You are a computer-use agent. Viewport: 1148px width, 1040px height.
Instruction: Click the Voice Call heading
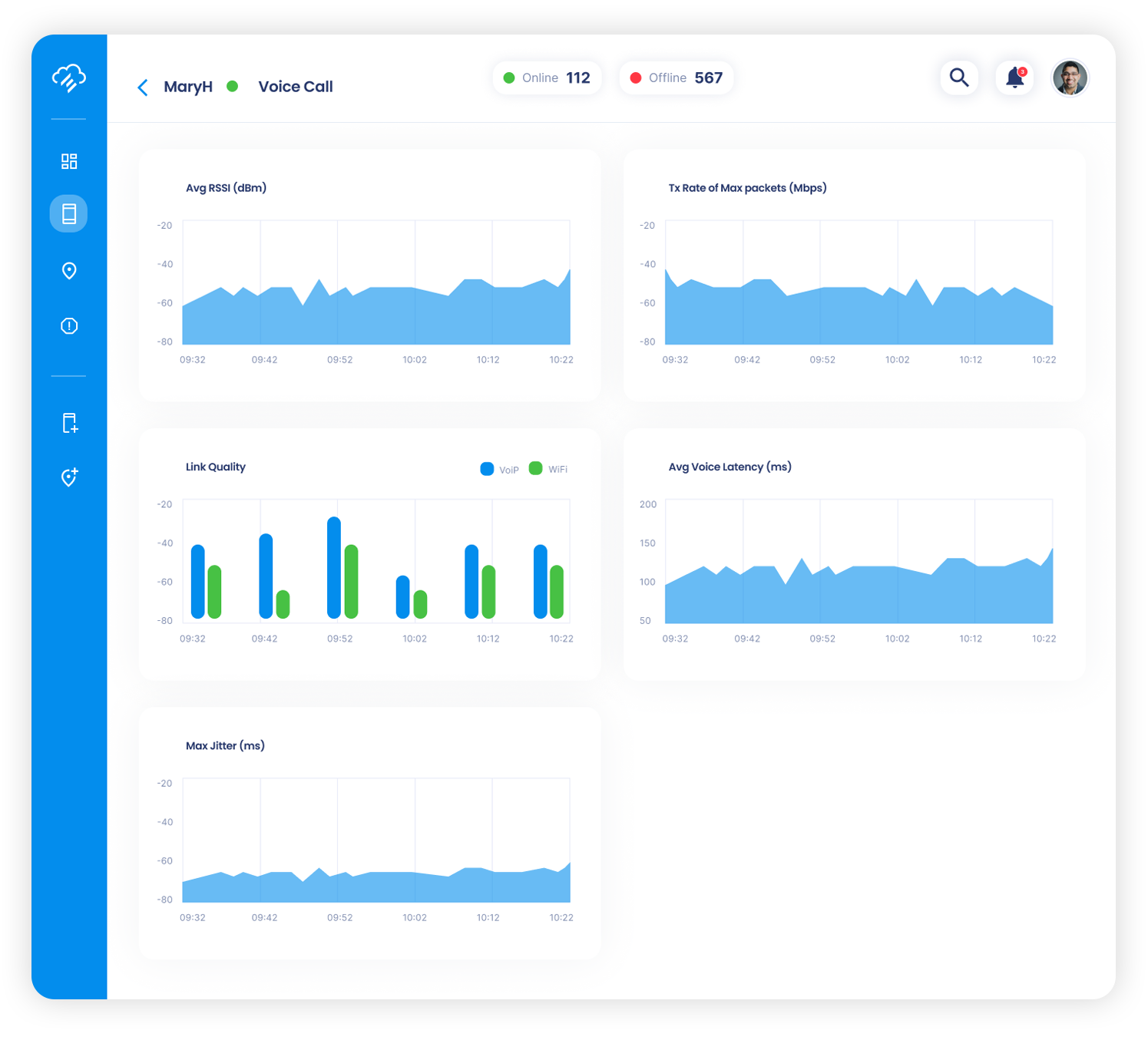296,87
